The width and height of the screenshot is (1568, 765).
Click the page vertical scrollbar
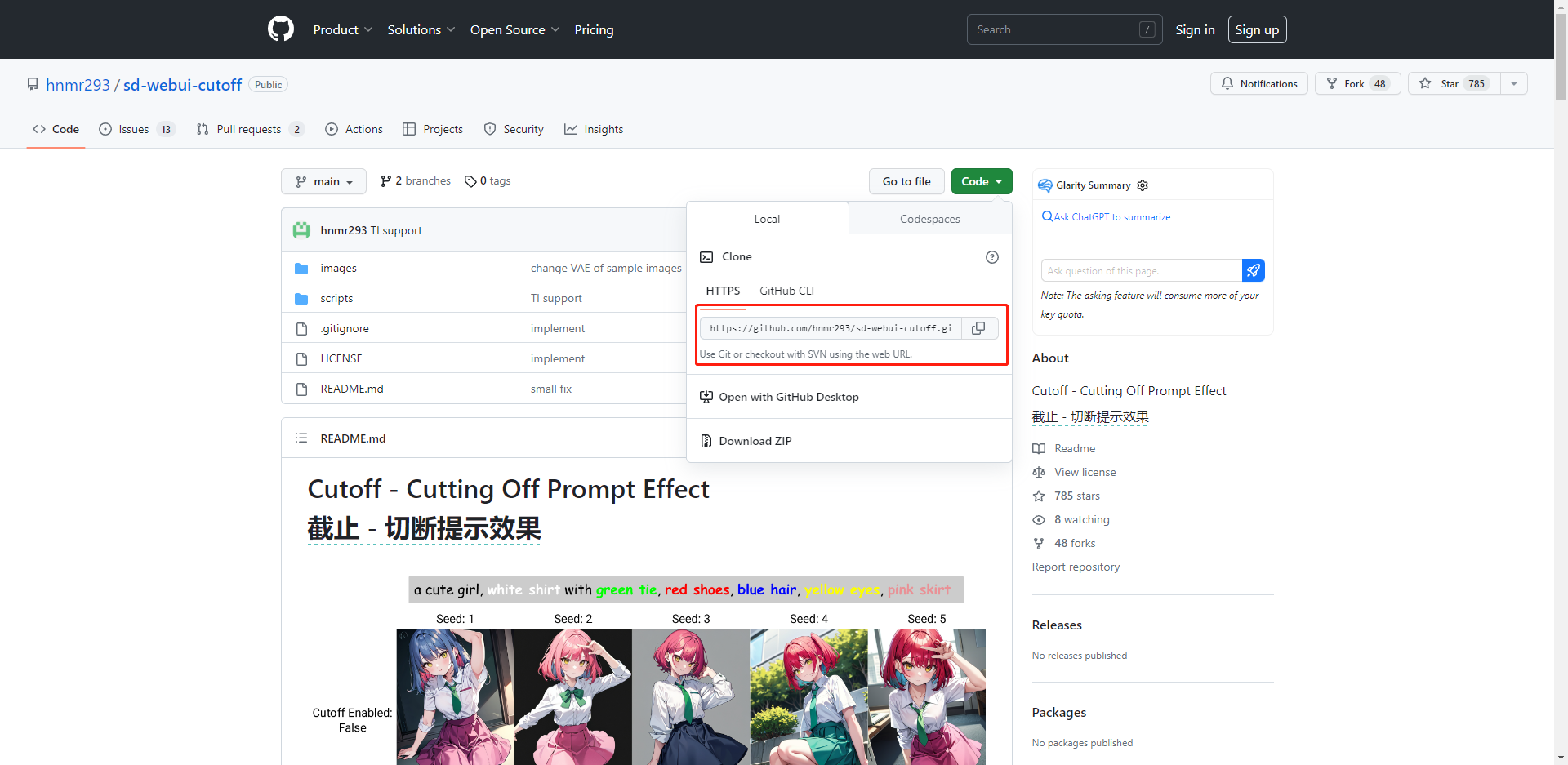pyautogui.click(x=1561, y=327)
